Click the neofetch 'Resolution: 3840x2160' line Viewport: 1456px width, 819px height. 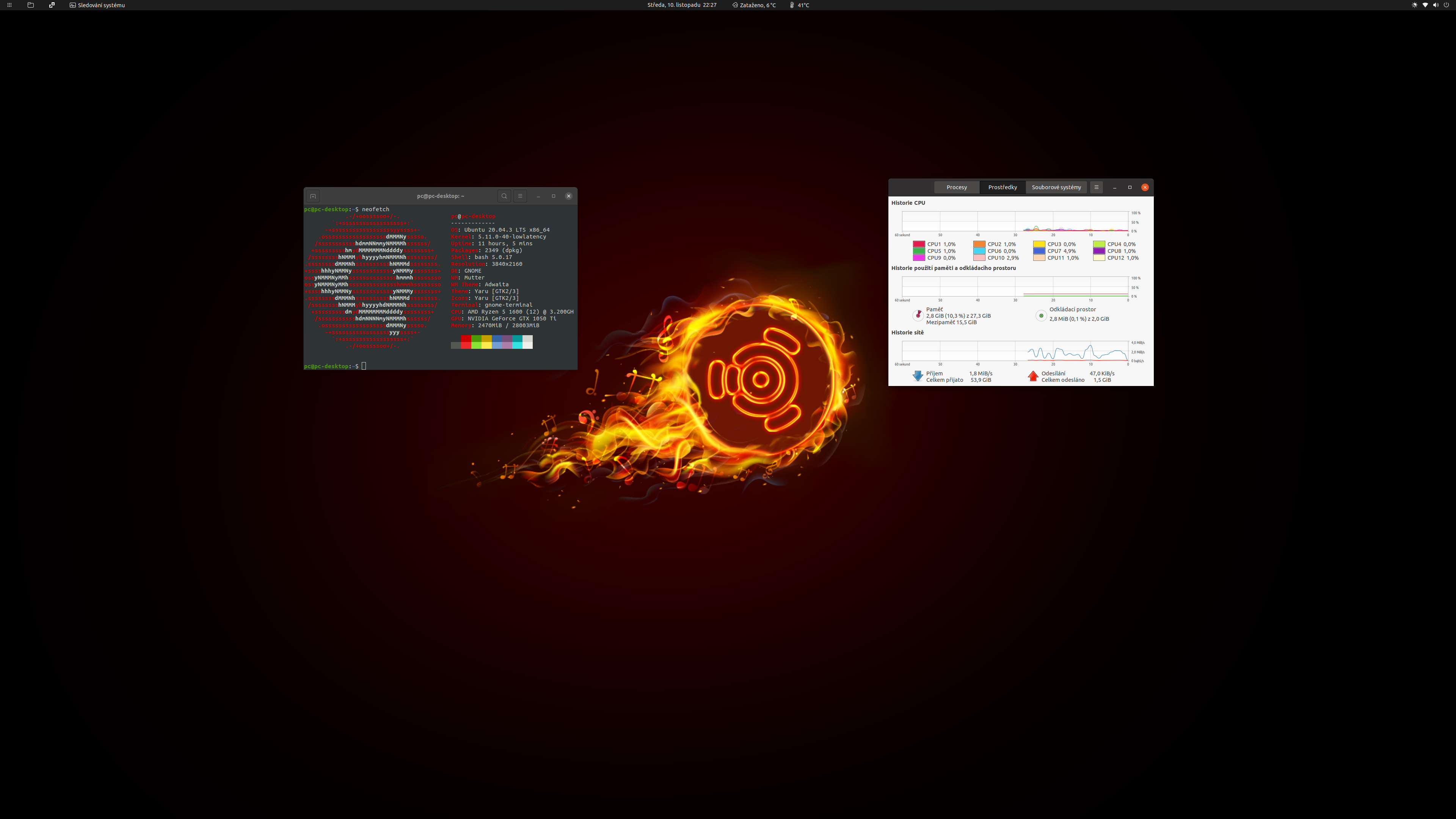pyautogui.click(x=486, y=264)
